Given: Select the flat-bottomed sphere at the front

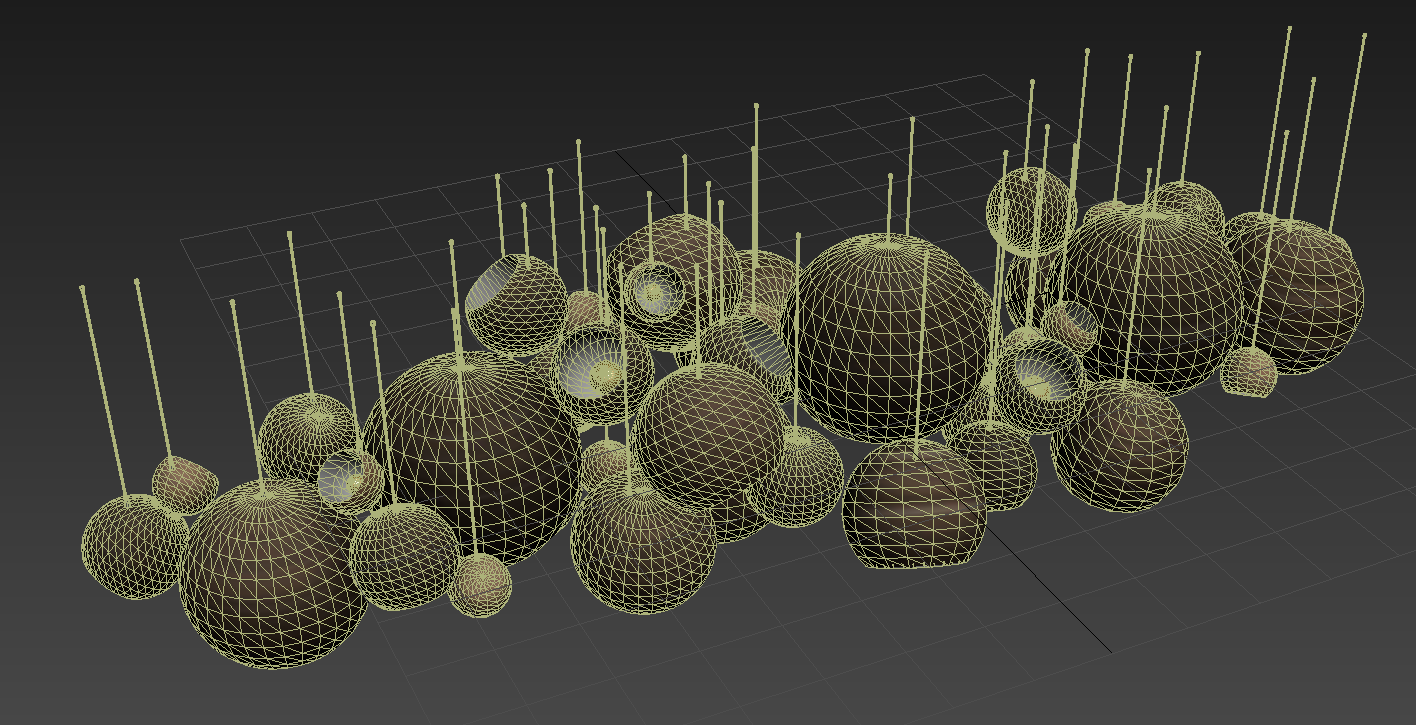Looking at the screenshot, I should coord(915,506).
